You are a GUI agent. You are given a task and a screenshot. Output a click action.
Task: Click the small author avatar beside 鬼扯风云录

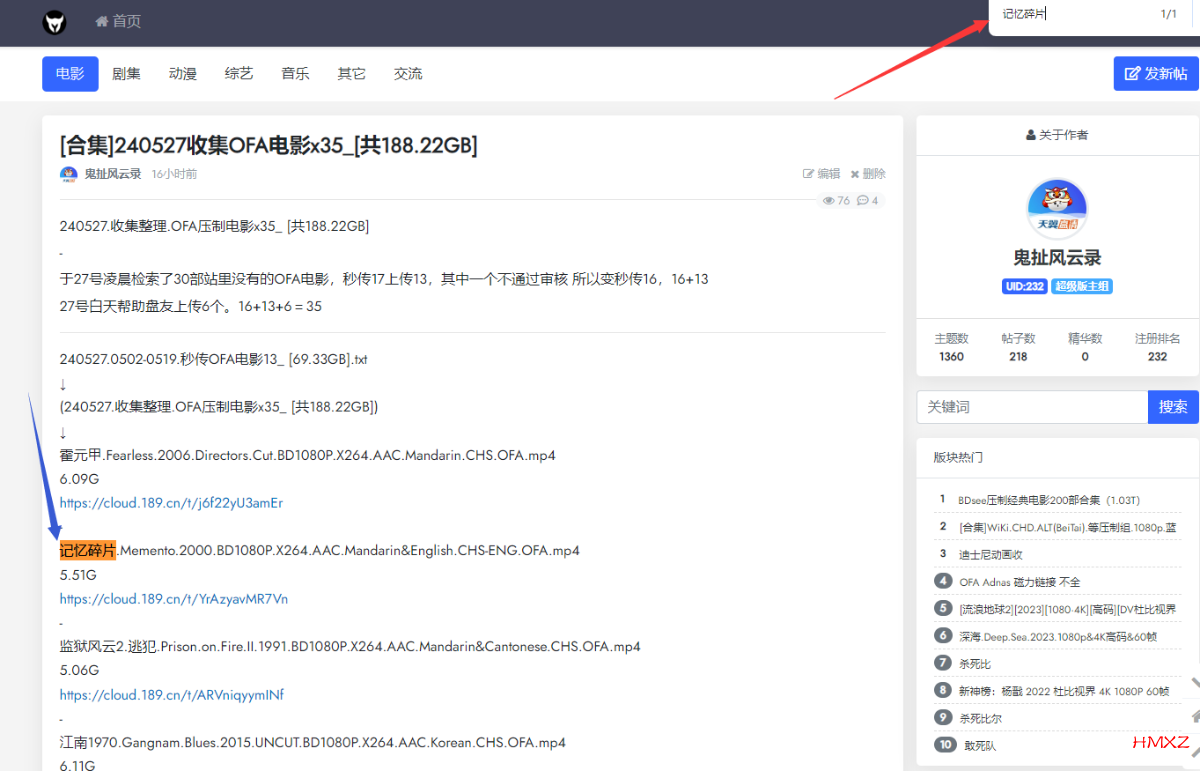[x=68, y=174]
